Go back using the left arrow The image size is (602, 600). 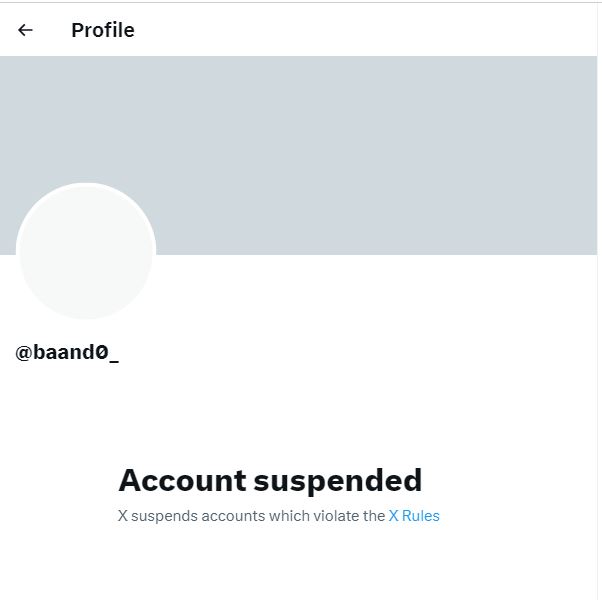tap(26, 30)
